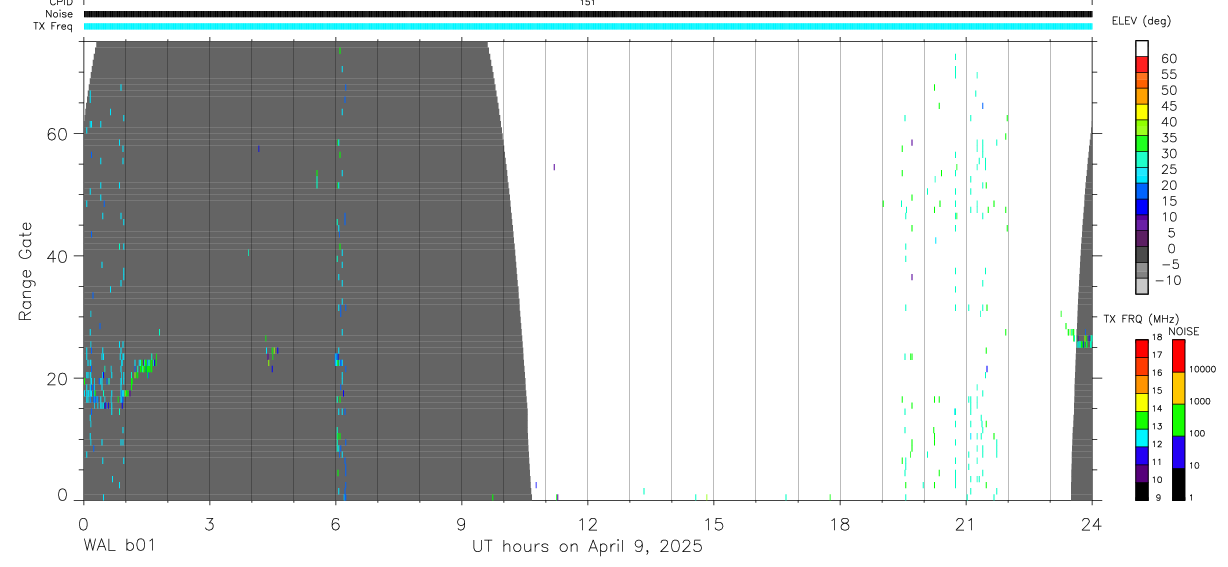Viewport: 1228px width, 567px height.
Task: Click the black NOISE swatch between 1 and 10
Action: (x=1178, y=483)
